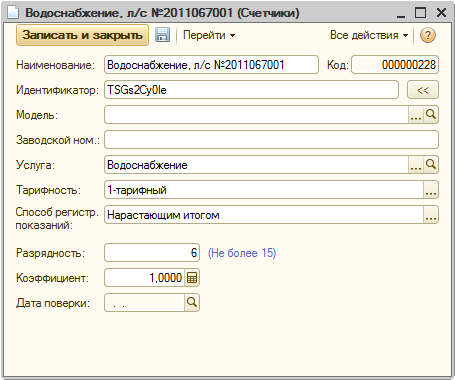Screen dimensions: 455x380
Task: Click the Тарифность field 1-тарифный
Action: click(264, 190)
